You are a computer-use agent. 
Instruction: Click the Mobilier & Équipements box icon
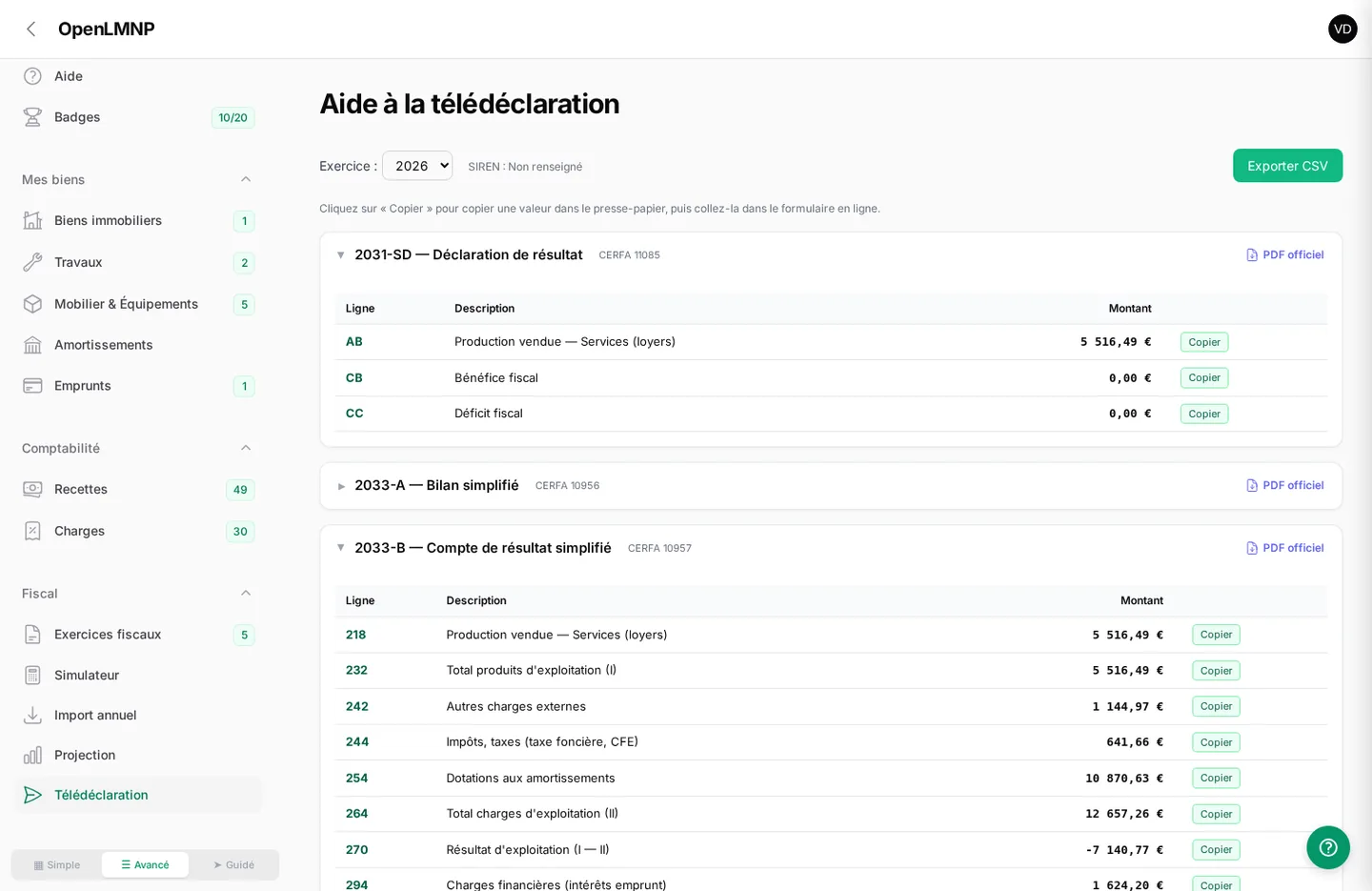[x=32, y=304]
